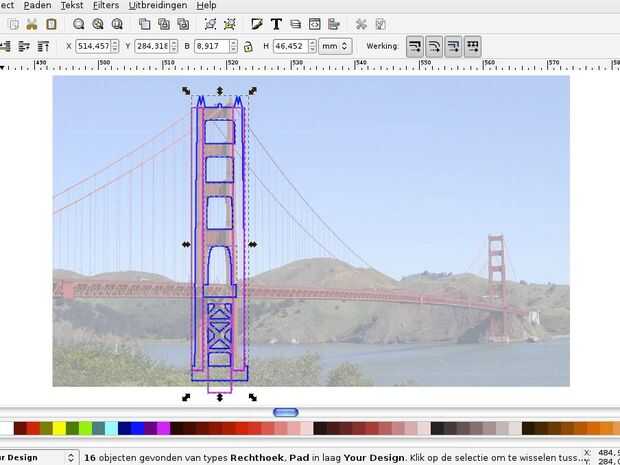Image resolution: width=620 pixels, height=465 pixels.
Task: Pick the yellow swatch in palette
Action: (x=59, y=428)
